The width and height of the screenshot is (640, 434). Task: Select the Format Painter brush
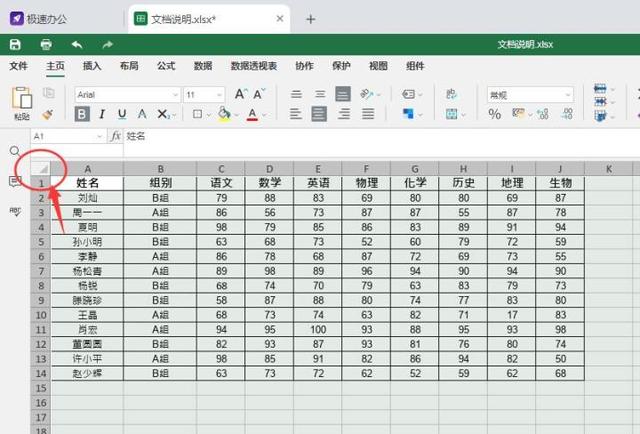pyautogui.click(x=48, y=115)
